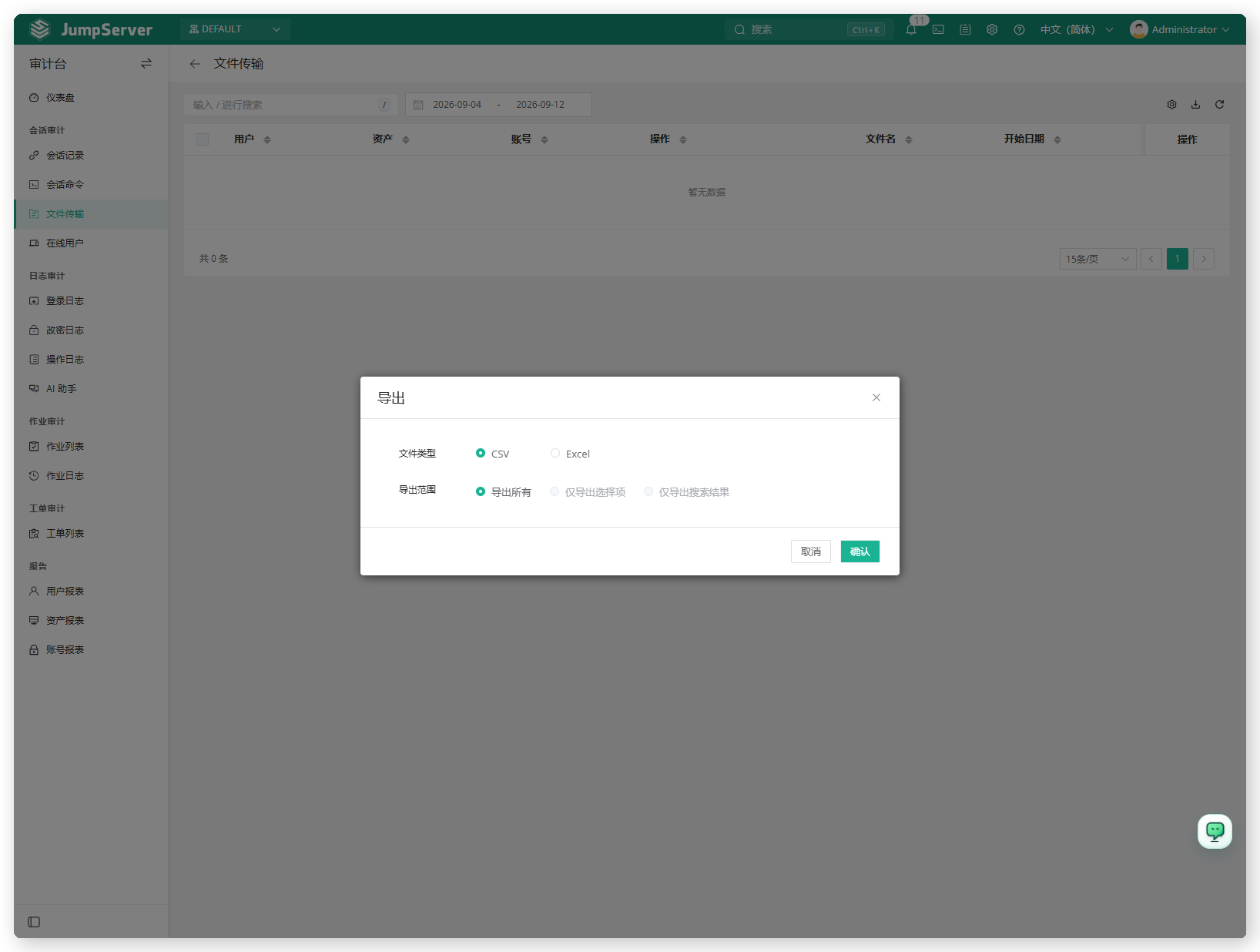Screen dimensions: 1260x952
Task: Open 登录日志 in the sidebar
Action: (x=91, y=301)
